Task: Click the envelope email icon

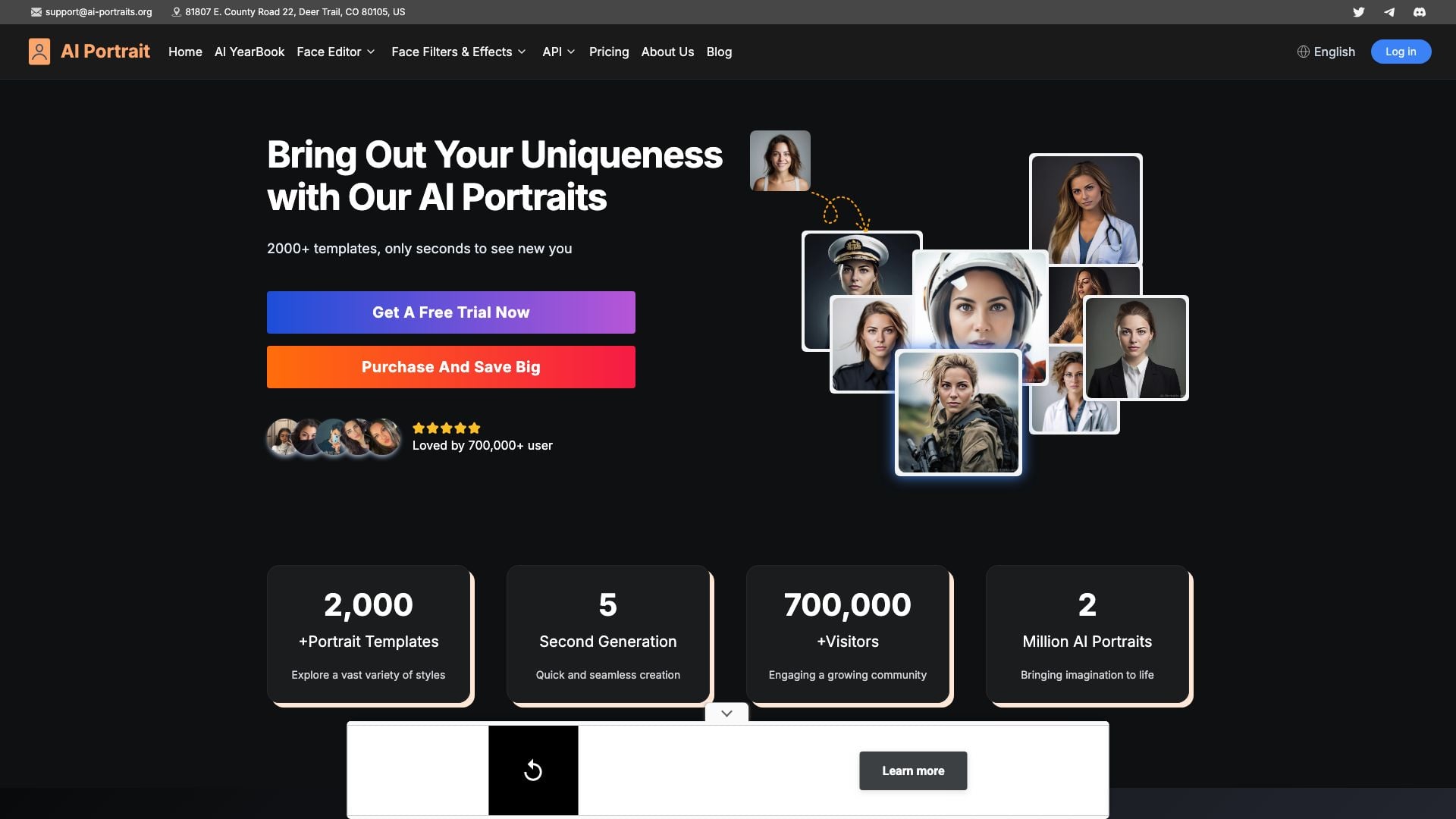Action: [x=36, y=12]
